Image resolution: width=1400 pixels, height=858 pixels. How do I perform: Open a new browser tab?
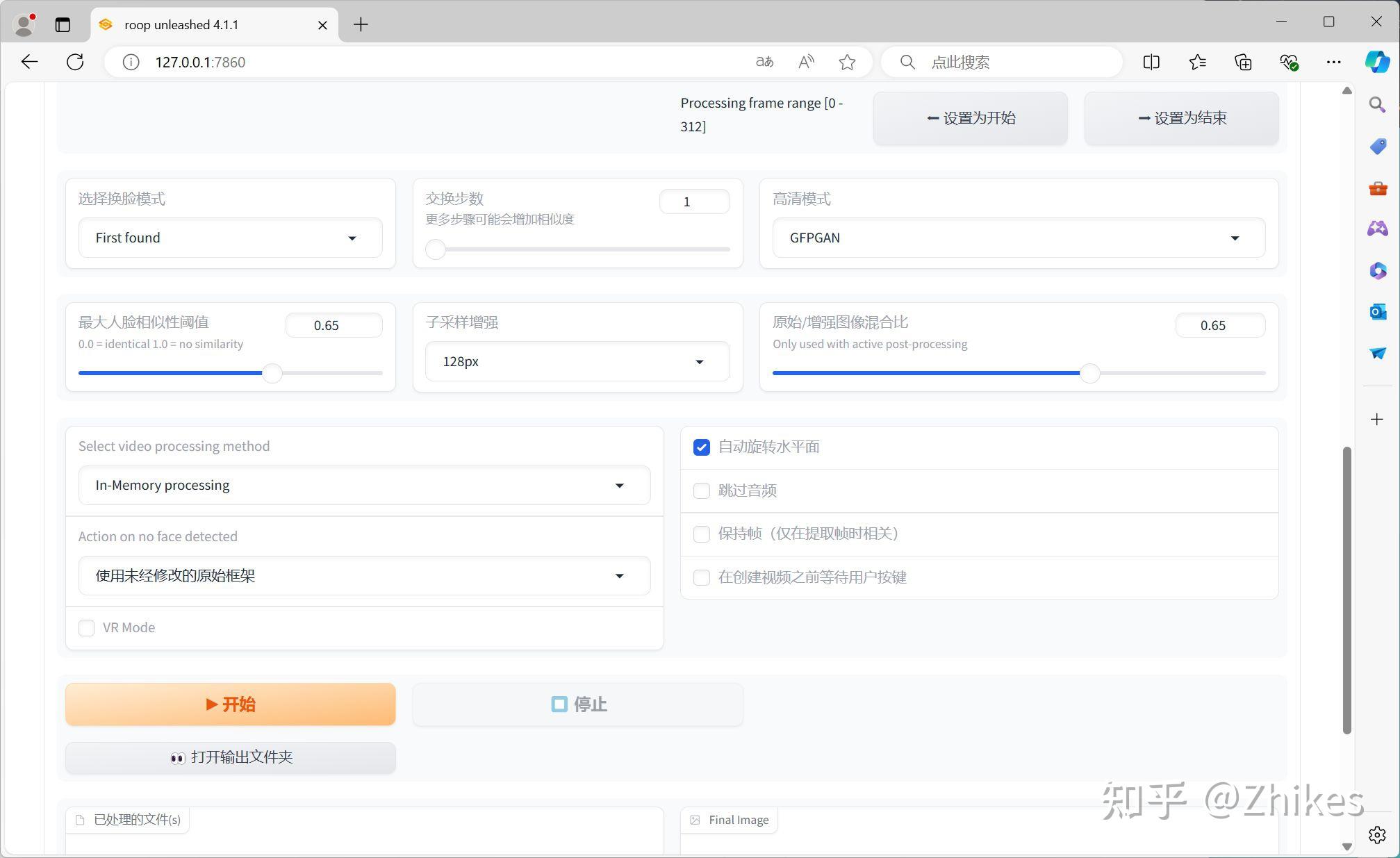[361, 25]
